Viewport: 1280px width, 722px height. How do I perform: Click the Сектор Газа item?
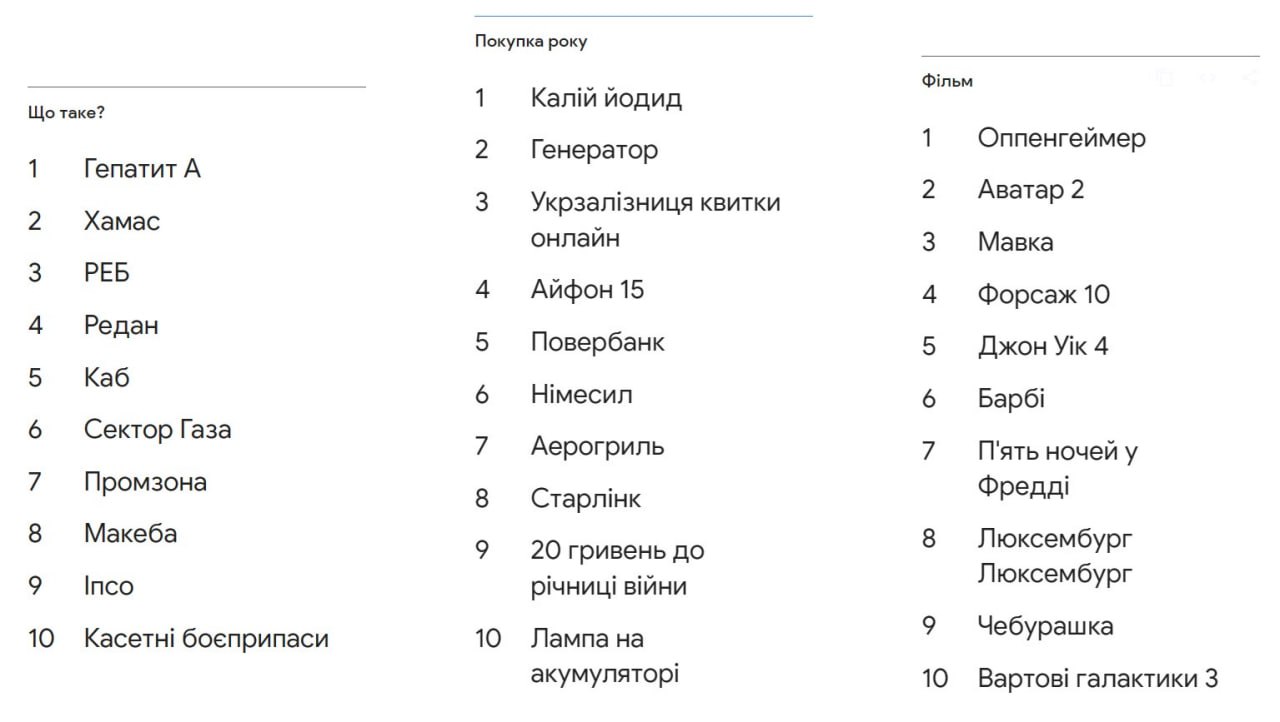pos(157,430)
